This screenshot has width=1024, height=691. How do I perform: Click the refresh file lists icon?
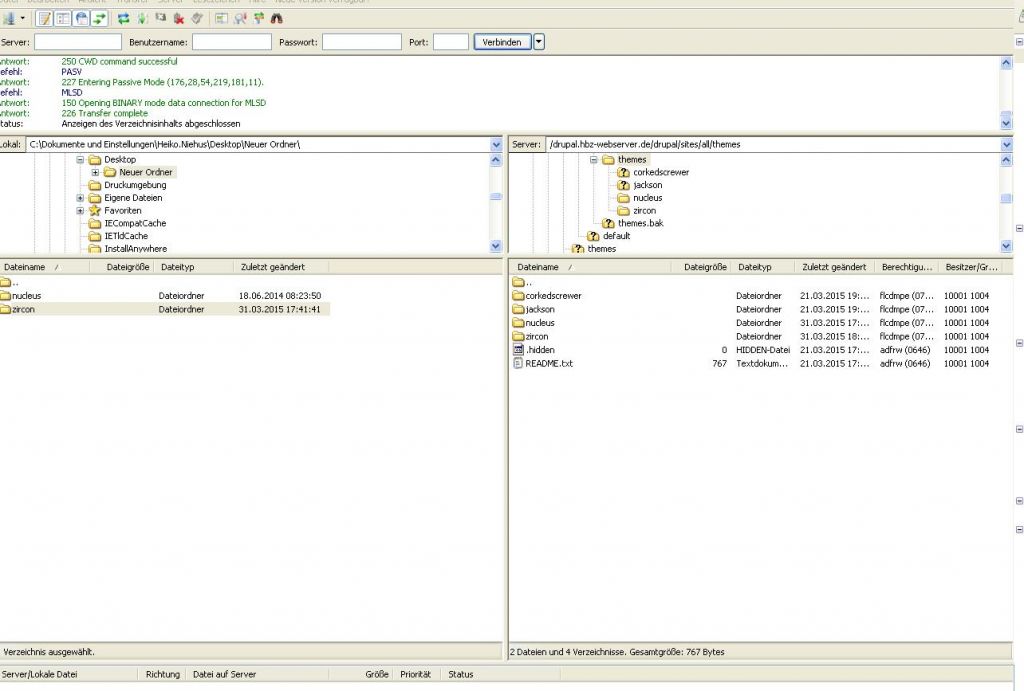pyautogui.click(x=123, y=18)
